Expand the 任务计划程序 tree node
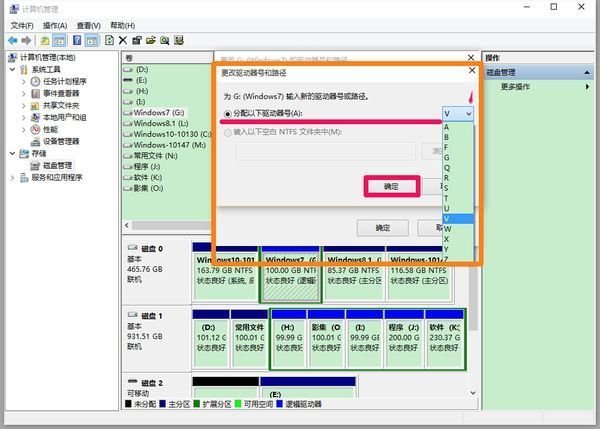600x429 pixels. 24,82
